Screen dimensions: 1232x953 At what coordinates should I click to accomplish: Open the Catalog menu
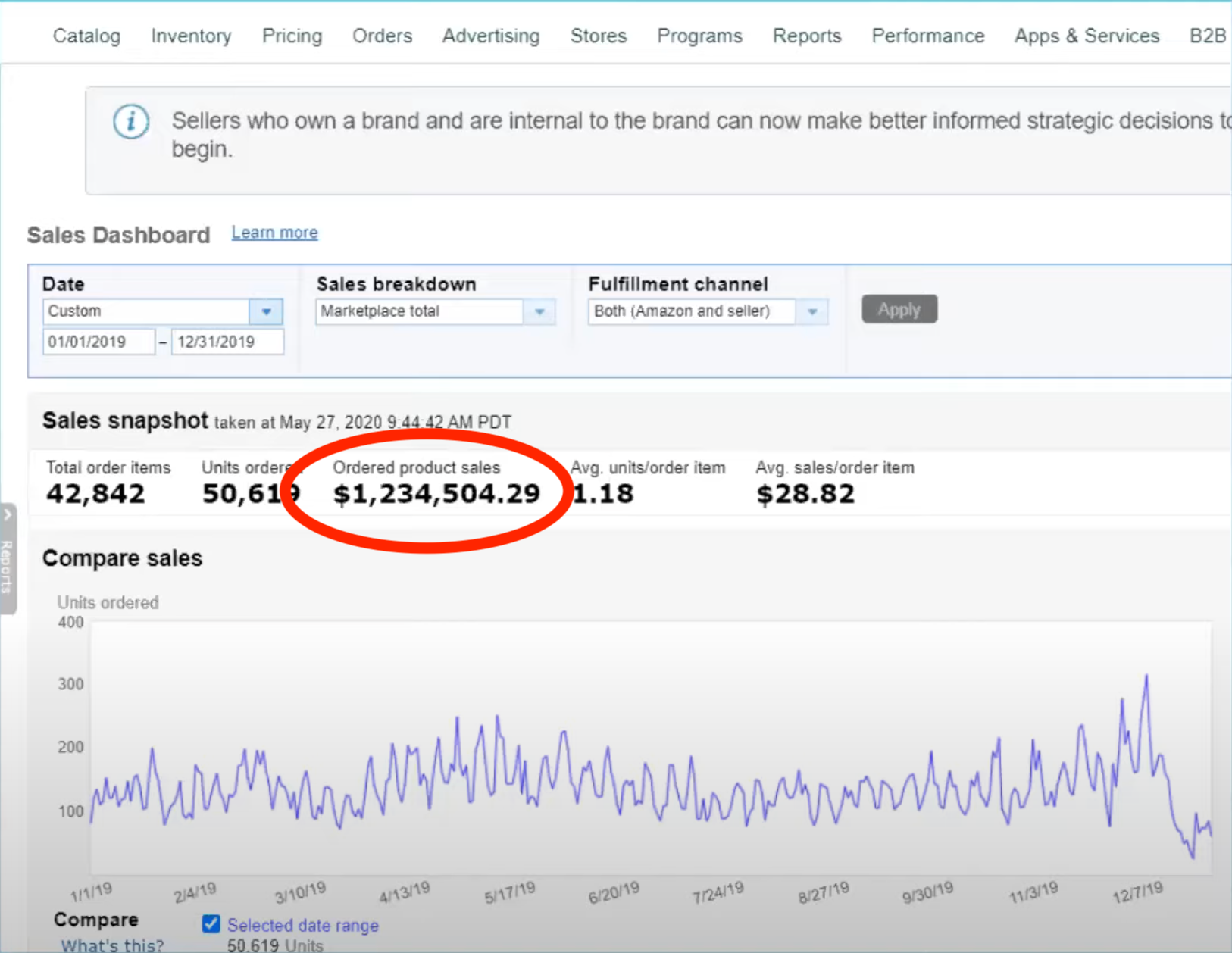[x=86, y=36]
